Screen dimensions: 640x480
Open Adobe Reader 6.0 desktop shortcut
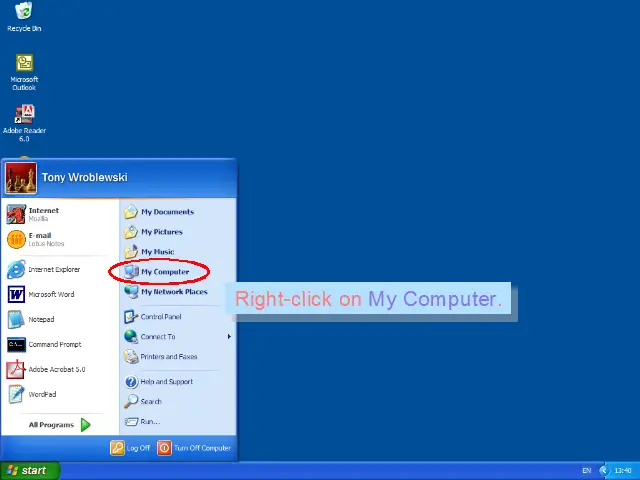24,114
